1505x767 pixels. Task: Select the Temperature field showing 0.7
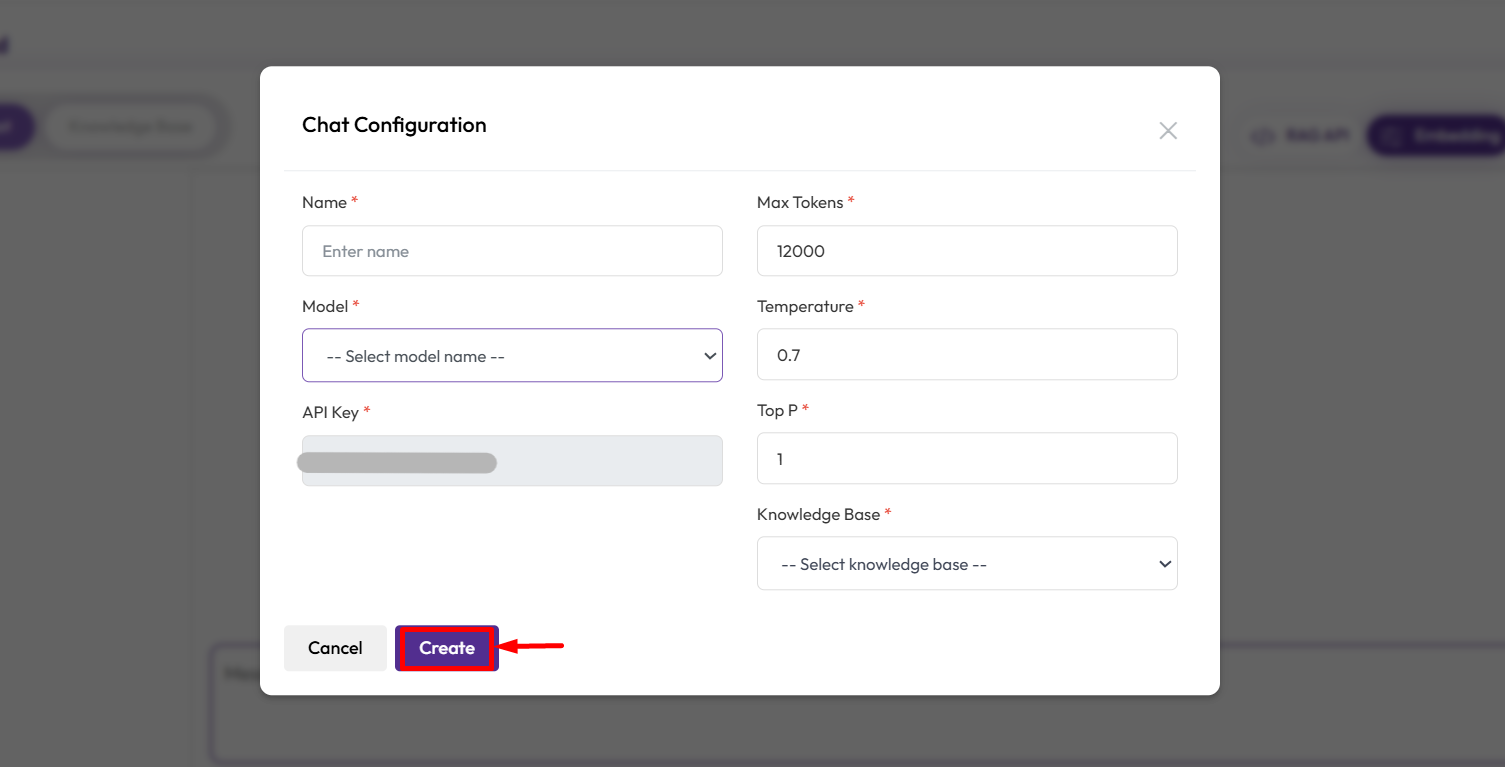coord(967,355)
